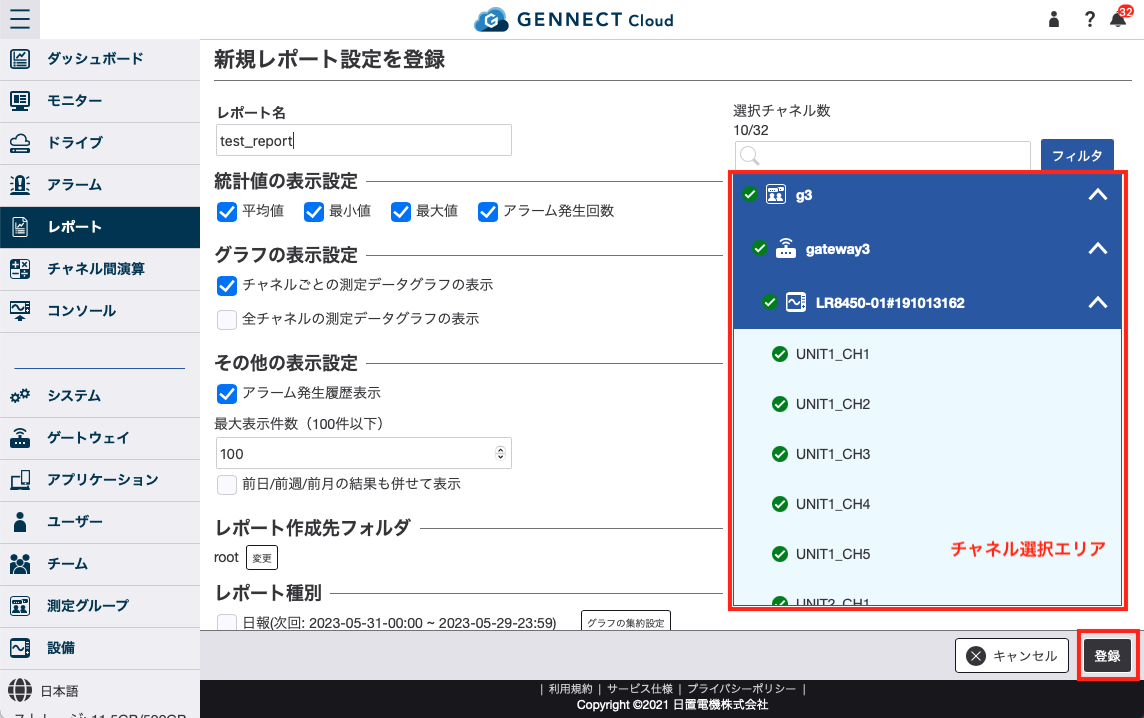Uncheck the 平均値 statistics checkbox

pyautogui.click(x=227, y=211)
